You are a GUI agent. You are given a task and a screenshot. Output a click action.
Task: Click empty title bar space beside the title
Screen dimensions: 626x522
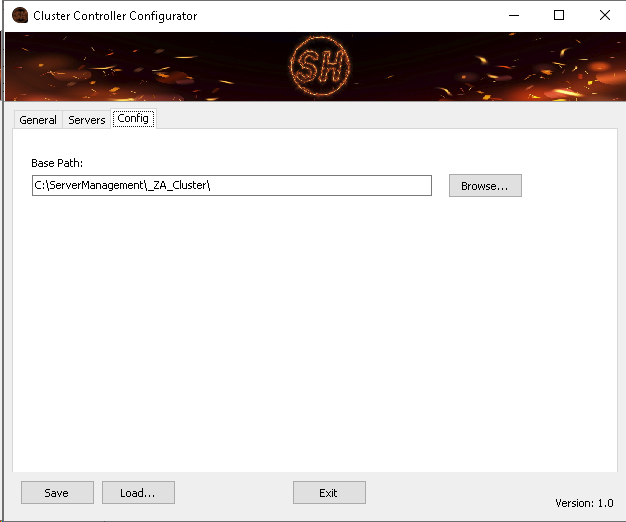tap(350, 16)
